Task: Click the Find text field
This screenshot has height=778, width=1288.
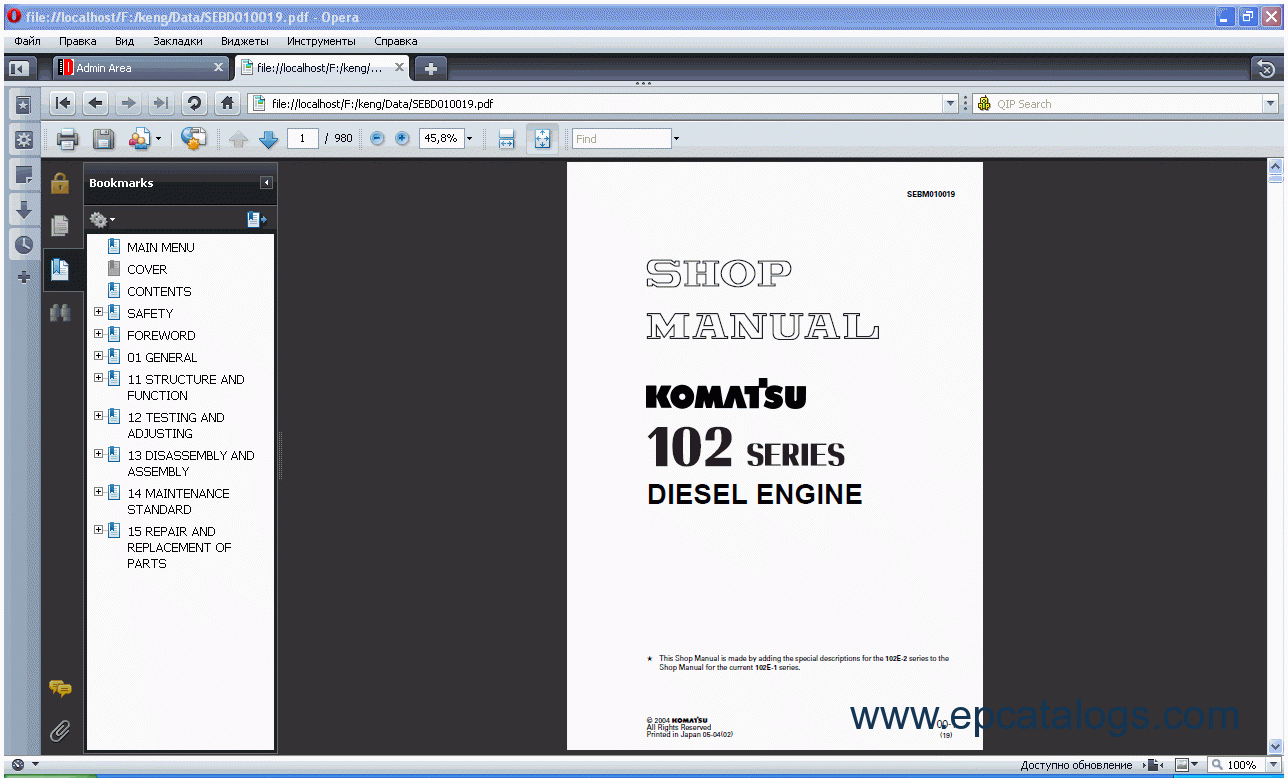Action: click(x=621, y=138)
